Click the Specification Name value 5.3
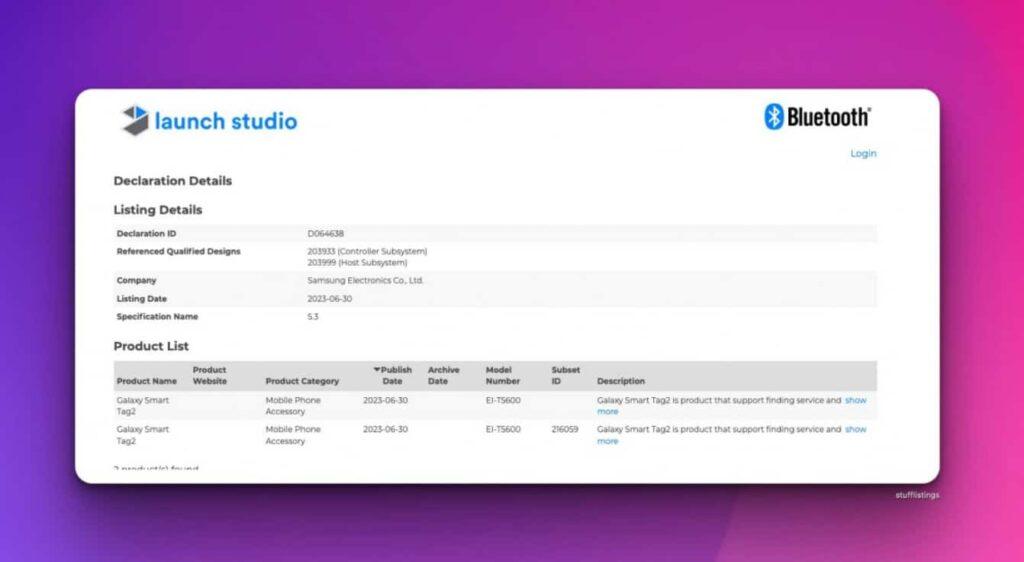 [x=313, y=317]
